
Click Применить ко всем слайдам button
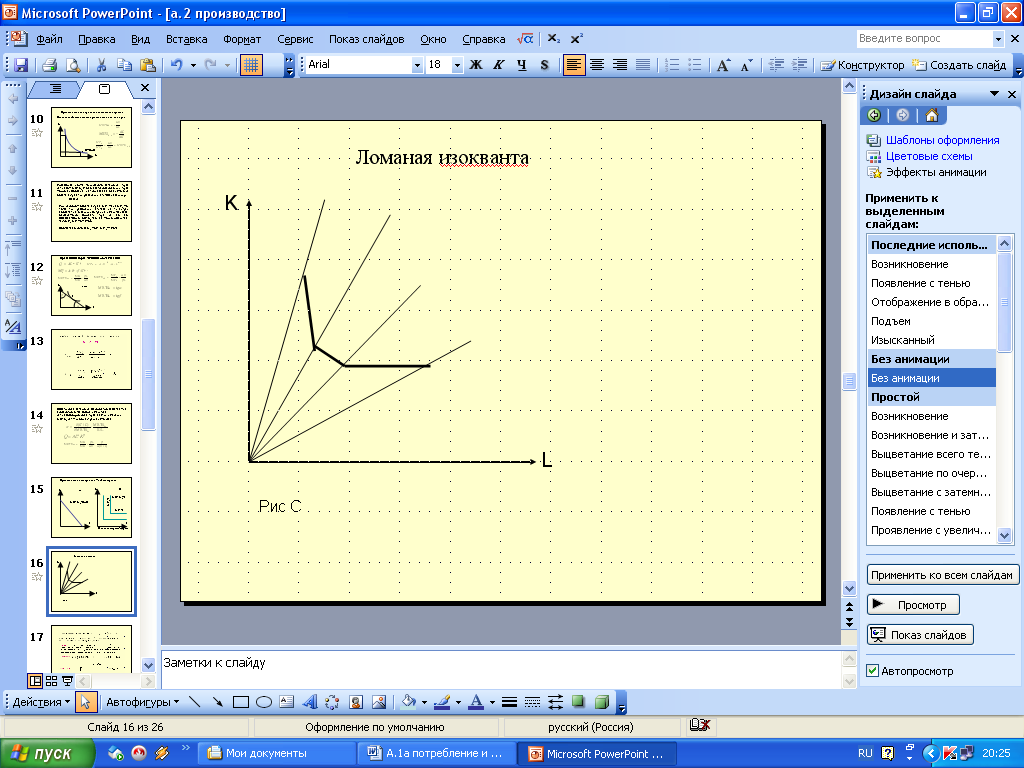942,575
